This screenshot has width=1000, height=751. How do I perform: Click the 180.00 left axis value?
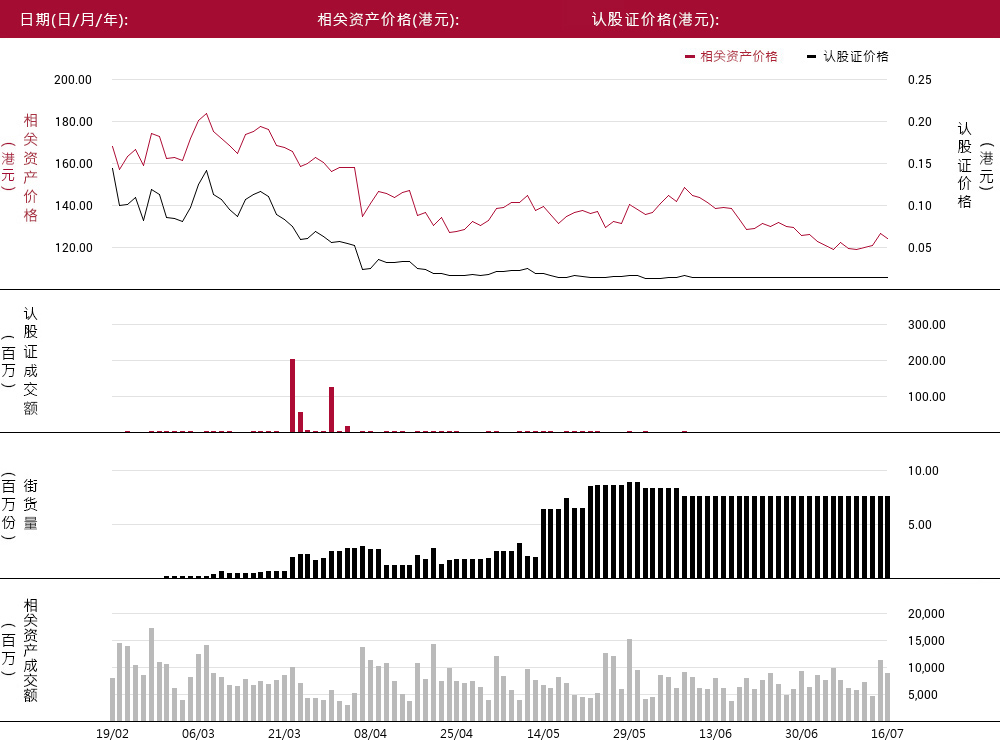pos(73,121)
